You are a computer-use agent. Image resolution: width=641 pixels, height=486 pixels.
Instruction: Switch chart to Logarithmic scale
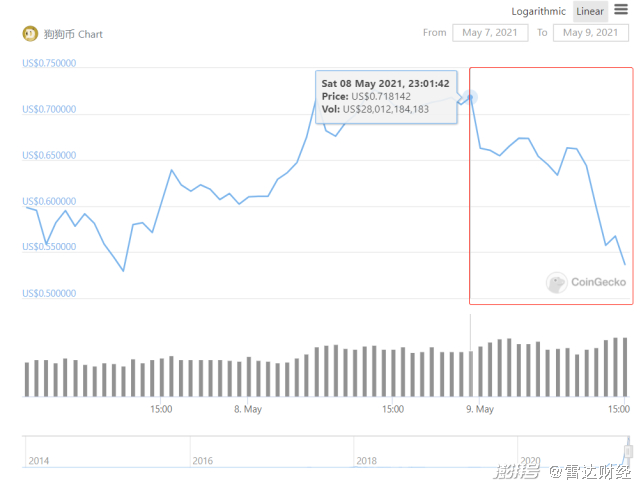coord(539,12)
